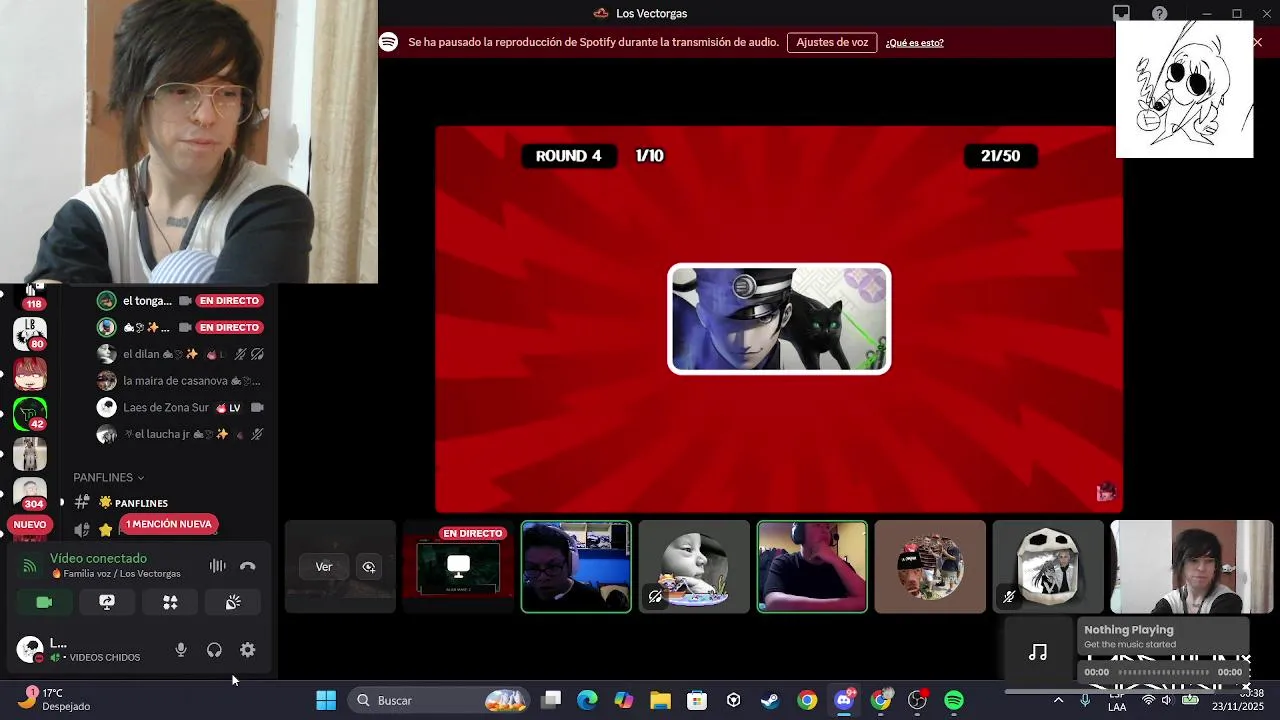Focus the cartoon baby avatar tile
Screen dimensions: 1280x720
click(x=694, y=566)
